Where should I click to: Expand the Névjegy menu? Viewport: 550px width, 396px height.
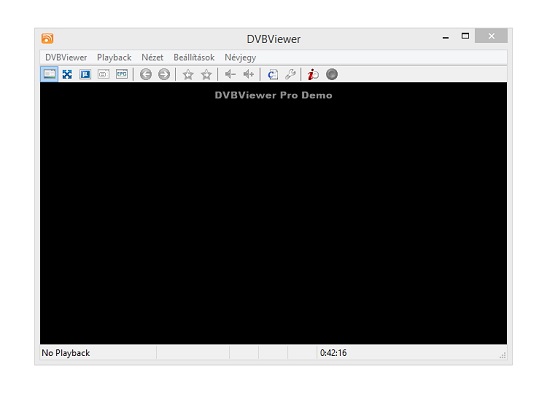[240, 58]
